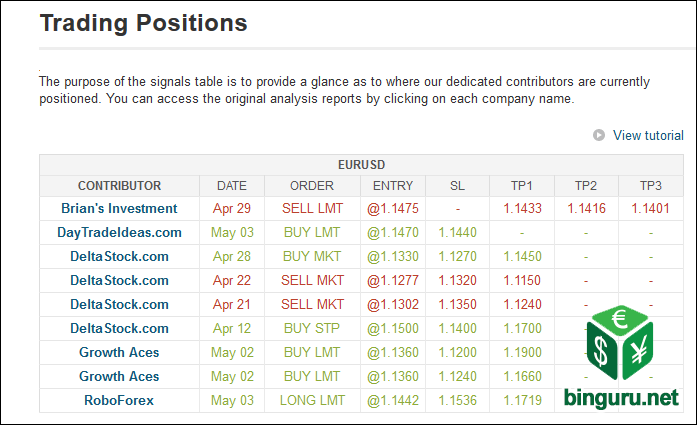
Task: Open the DeltaStock.com Apr 22 report
Action: (119, 280)
